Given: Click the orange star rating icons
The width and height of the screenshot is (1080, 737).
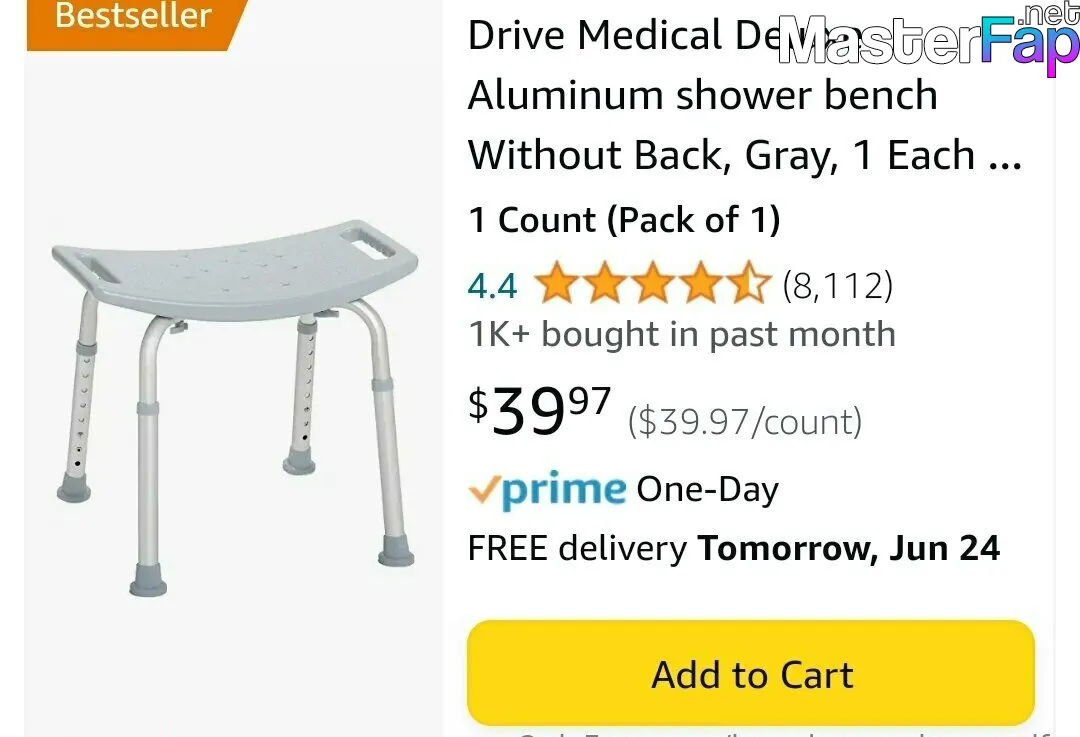Looking at the screenshot, I should coord(652,283).
